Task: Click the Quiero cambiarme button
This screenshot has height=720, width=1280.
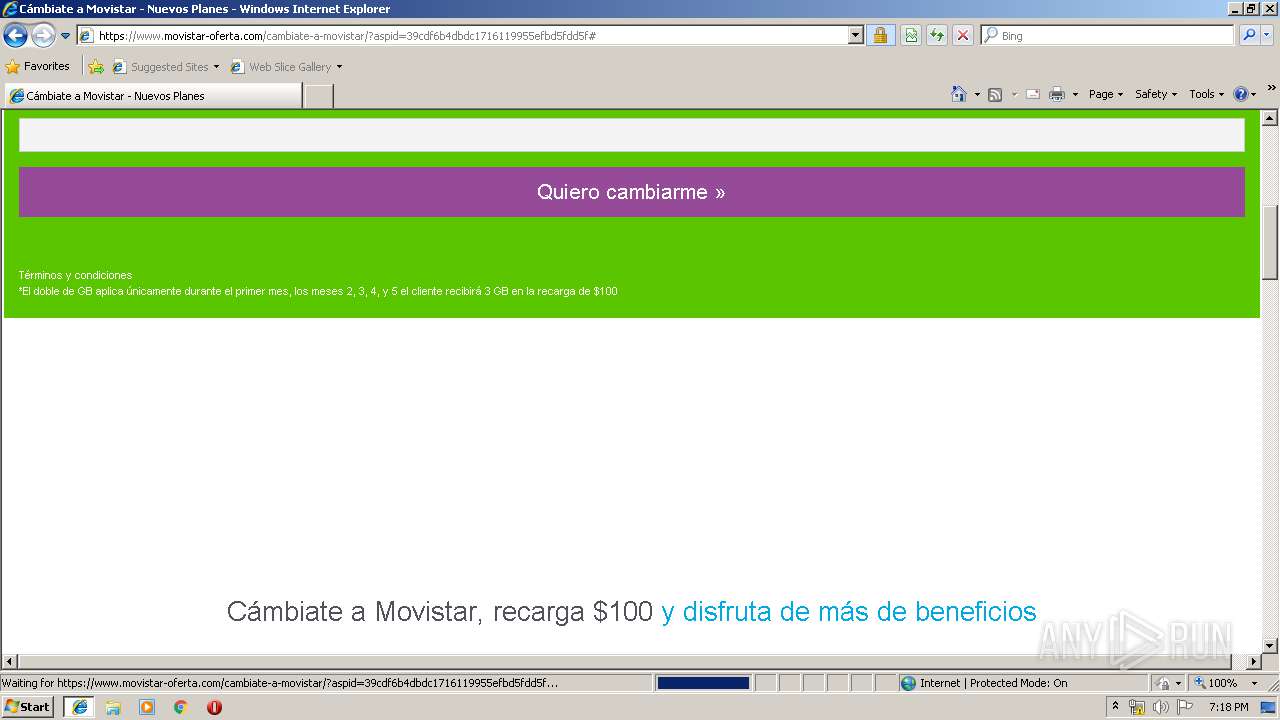Action: (632, 192)
